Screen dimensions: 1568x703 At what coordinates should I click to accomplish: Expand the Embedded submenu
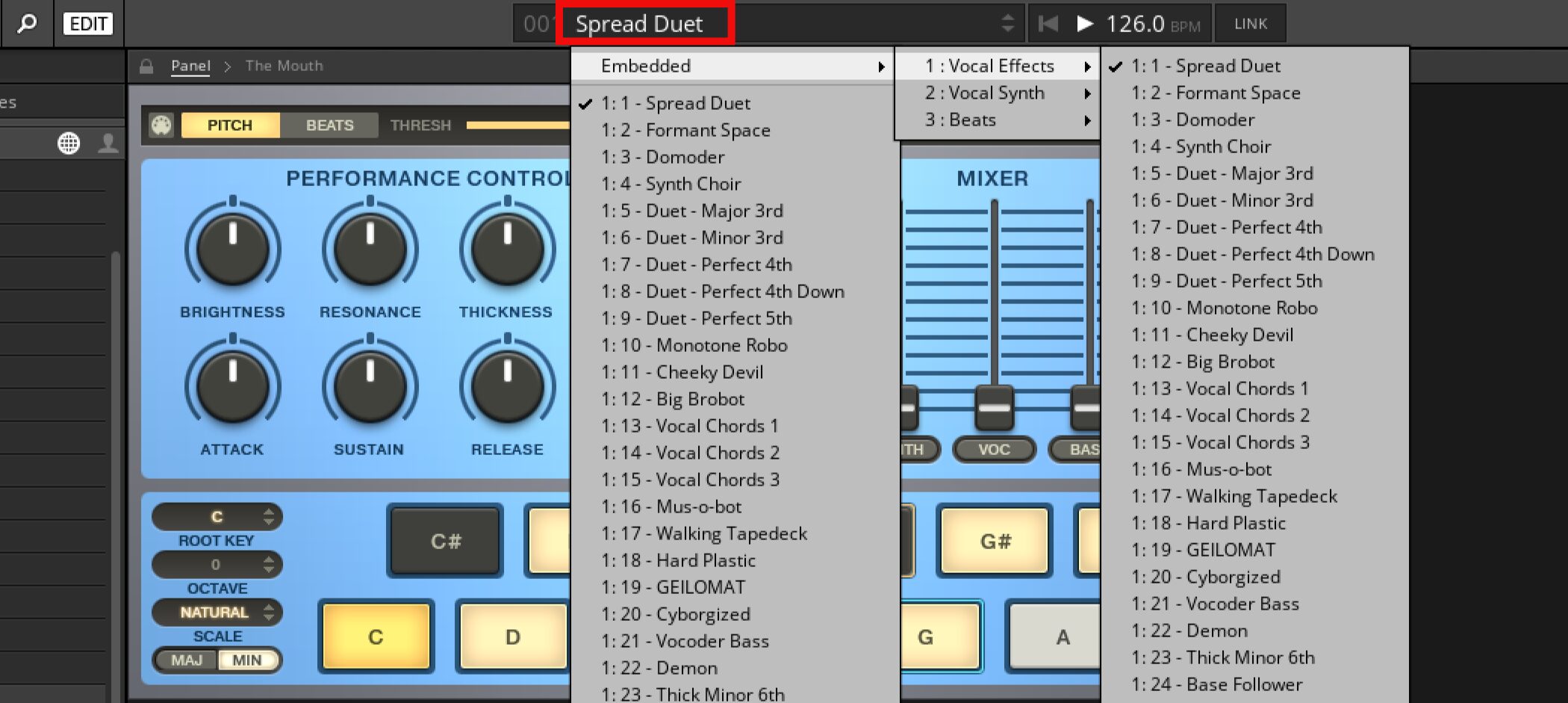pos(732,66)
